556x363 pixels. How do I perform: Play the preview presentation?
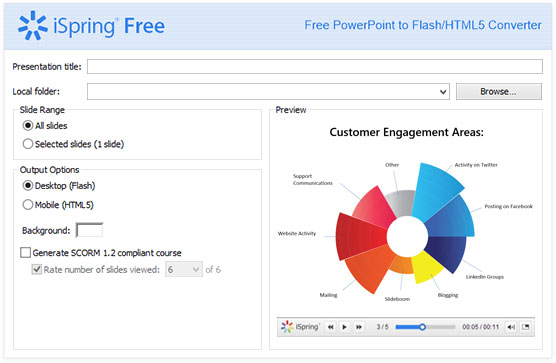(x=344, y=327)
